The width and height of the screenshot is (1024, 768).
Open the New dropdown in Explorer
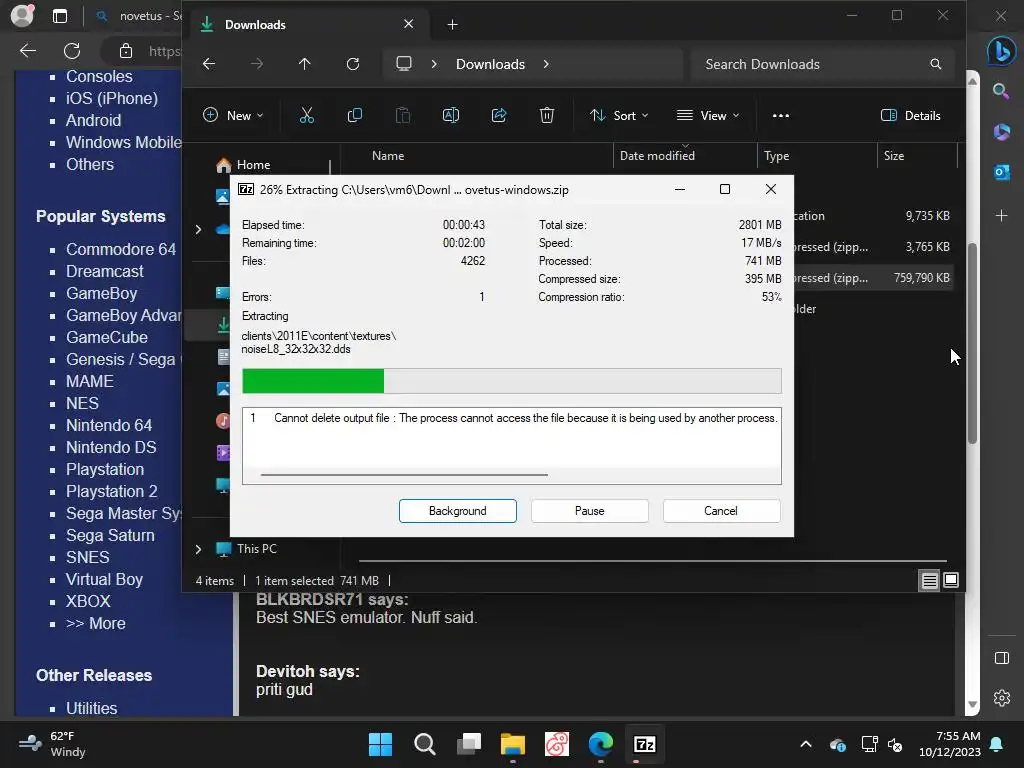point(233,116)
